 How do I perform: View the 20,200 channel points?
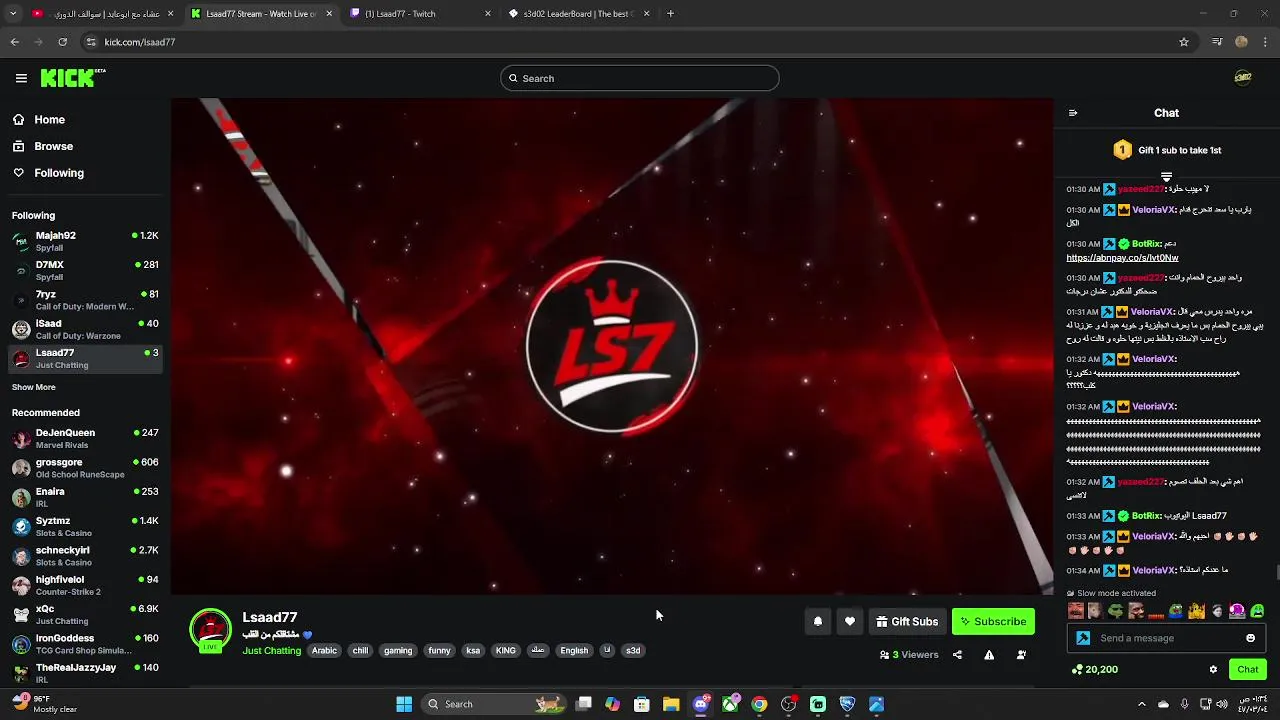1094,670
